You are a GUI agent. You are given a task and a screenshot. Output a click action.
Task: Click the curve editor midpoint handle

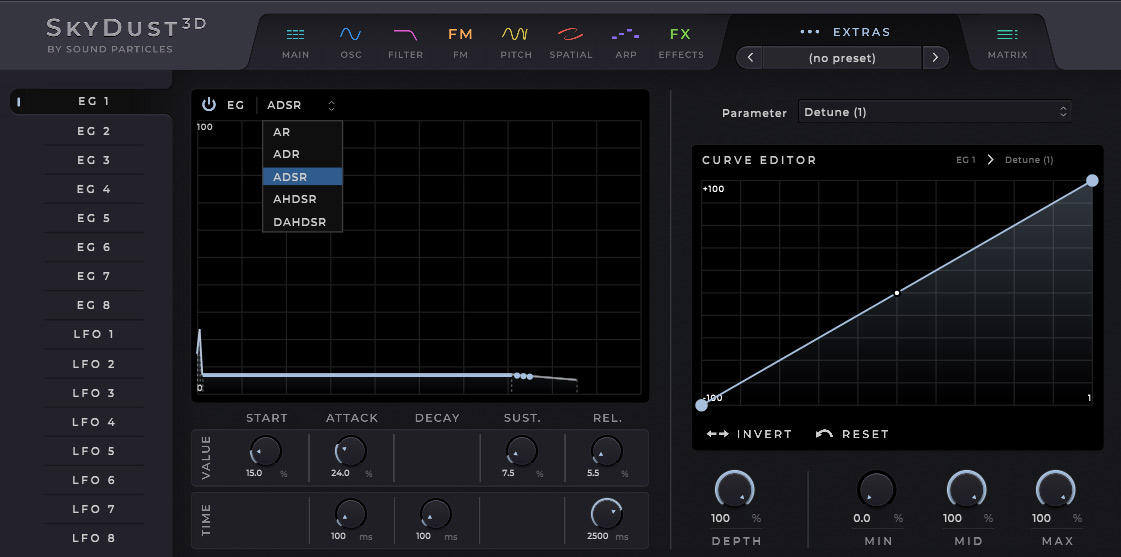coord(897,293)
